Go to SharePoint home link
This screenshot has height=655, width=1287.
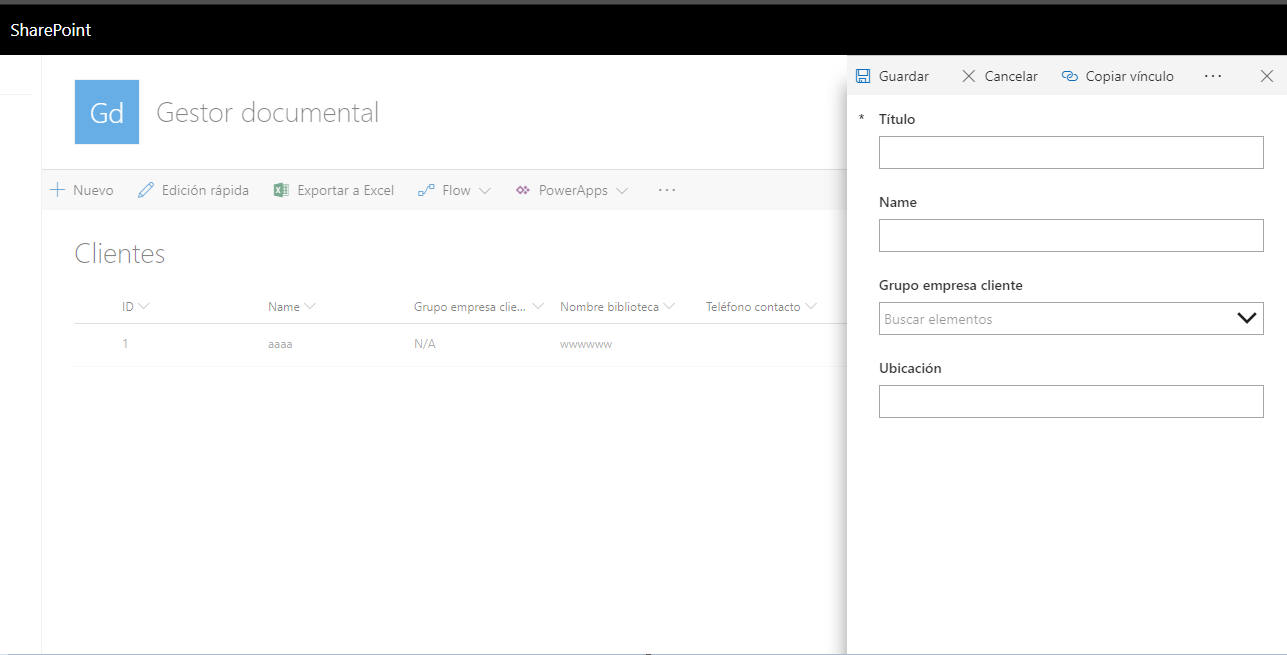[x=51, y=30]
